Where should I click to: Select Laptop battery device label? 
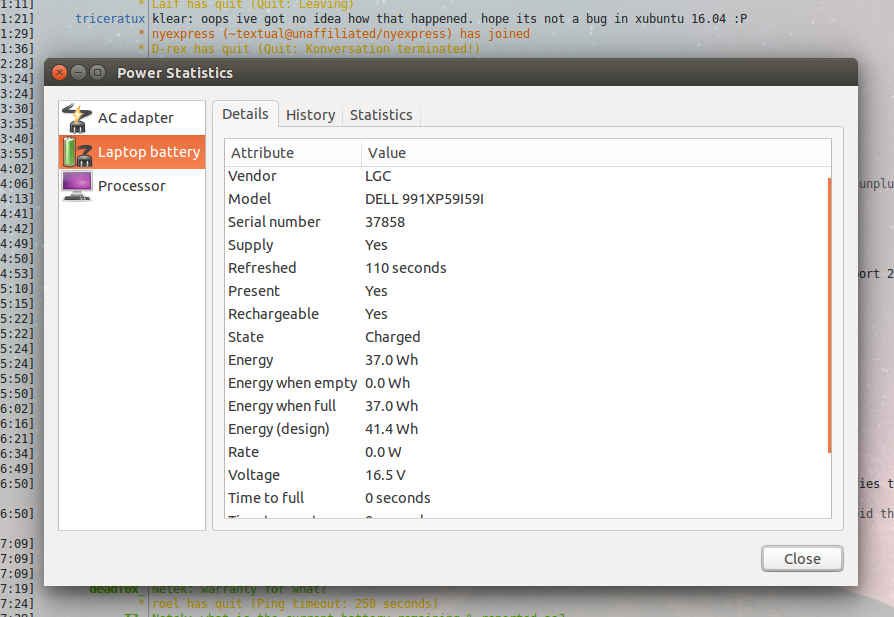tap(149, 152)
